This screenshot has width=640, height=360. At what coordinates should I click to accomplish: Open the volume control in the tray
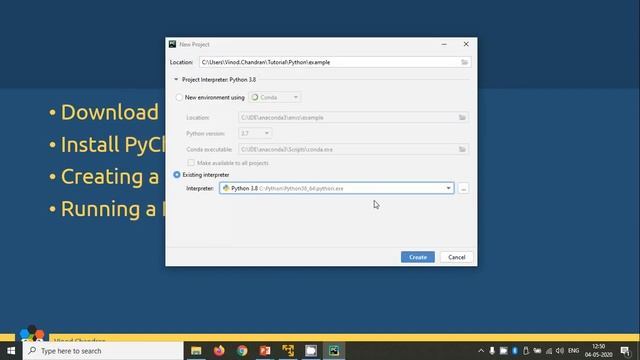tap(560, 351)
